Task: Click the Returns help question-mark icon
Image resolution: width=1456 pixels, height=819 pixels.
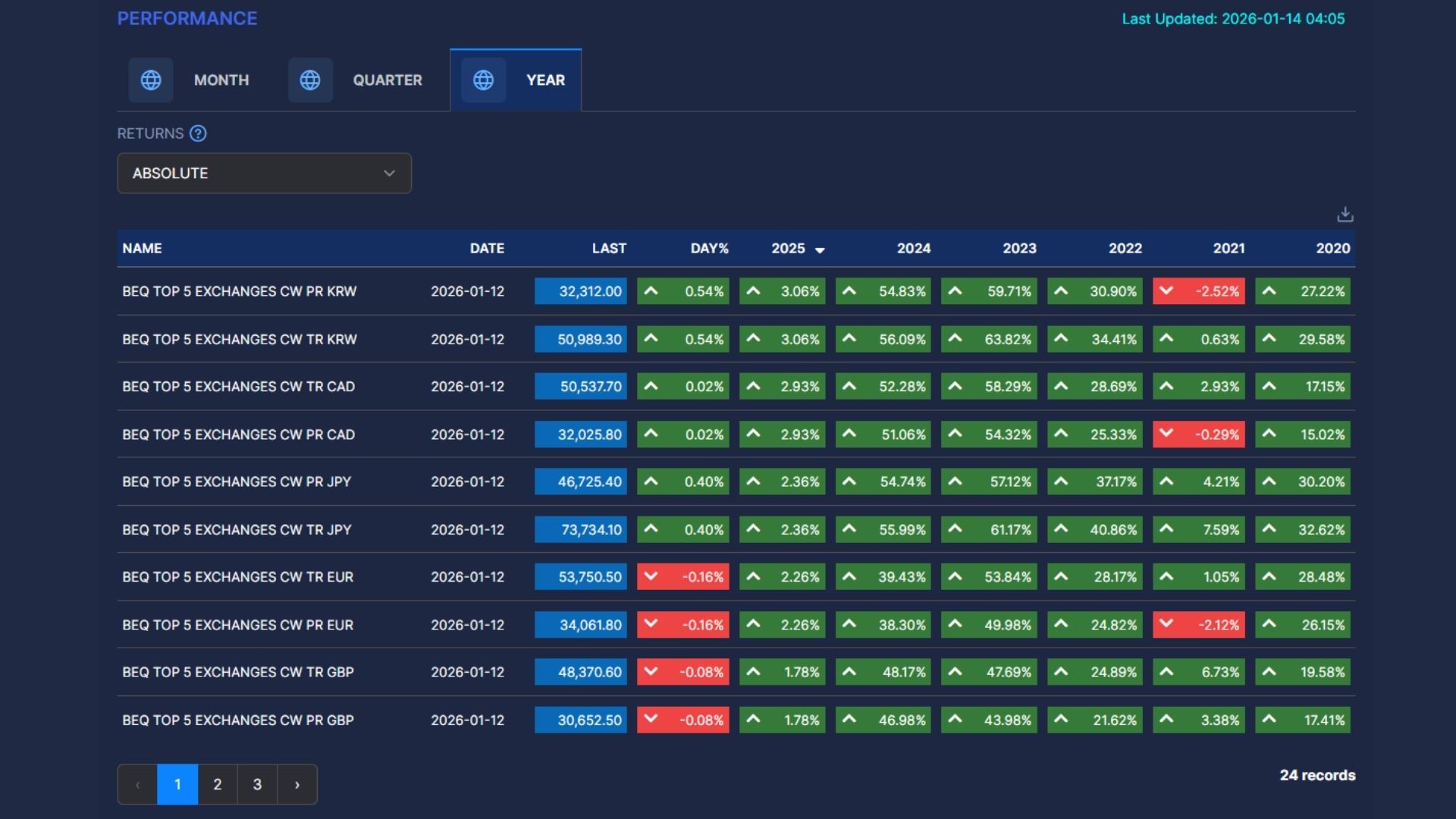Action: (x=198, y=133)
